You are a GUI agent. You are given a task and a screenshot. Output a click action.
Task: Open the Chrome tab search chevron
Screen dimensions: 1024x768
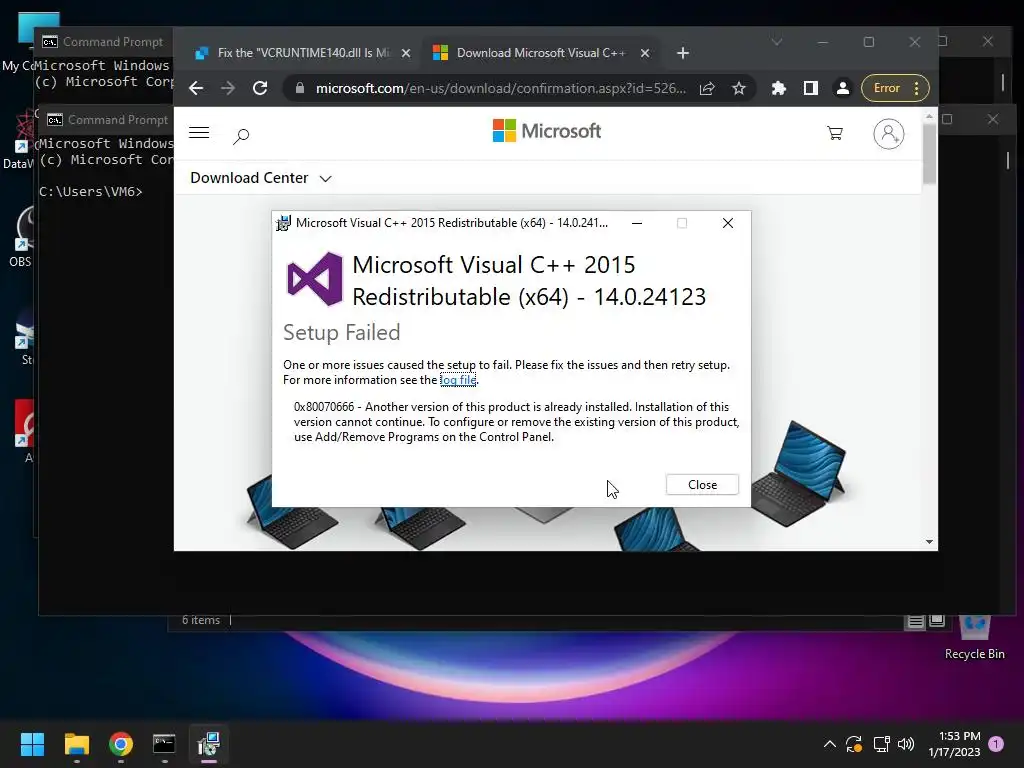[x=776, y=42]
